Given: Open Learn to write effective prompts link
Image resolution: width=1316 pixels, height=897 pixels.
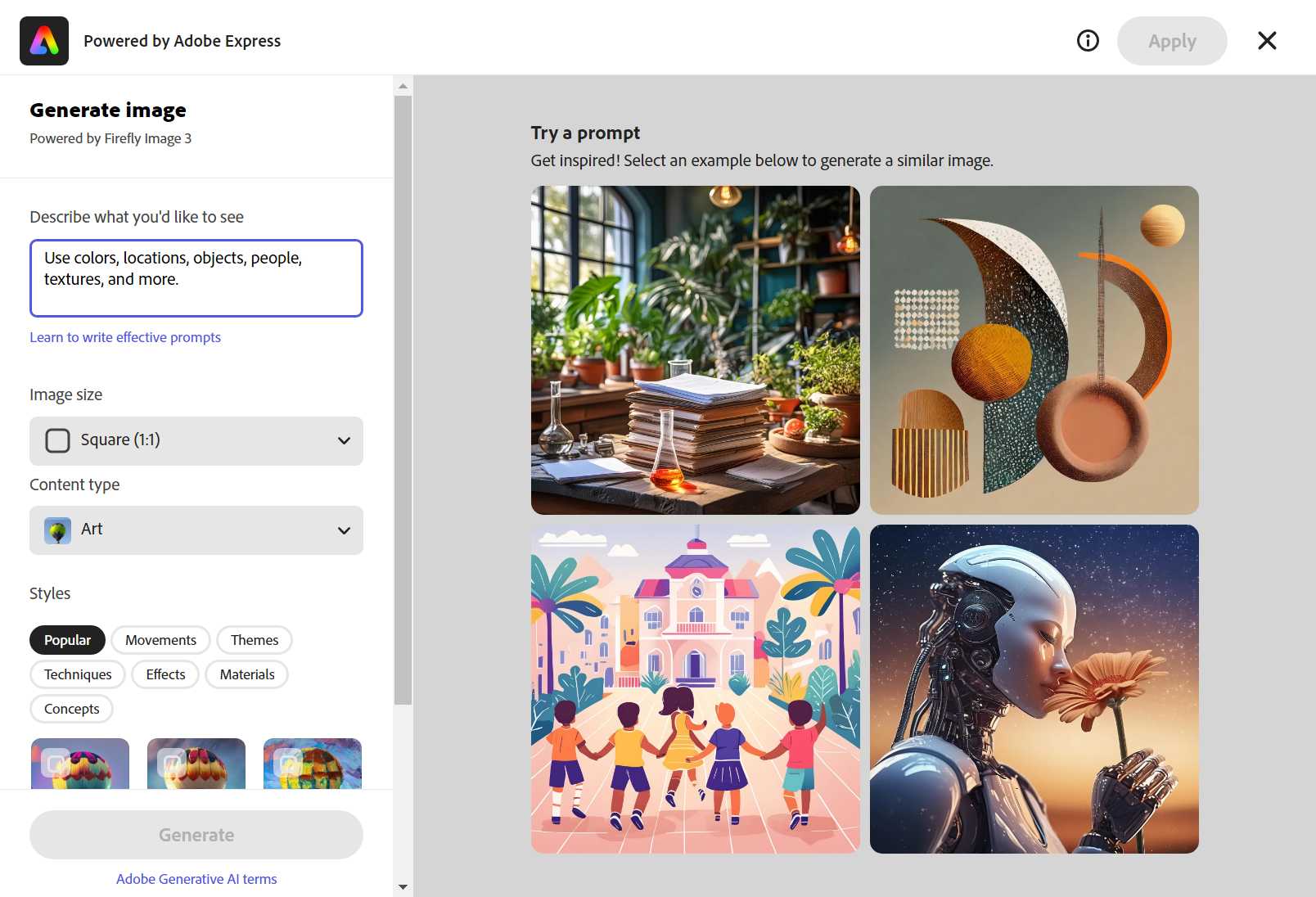Looking at the screenshot, I should click(125, 337).
